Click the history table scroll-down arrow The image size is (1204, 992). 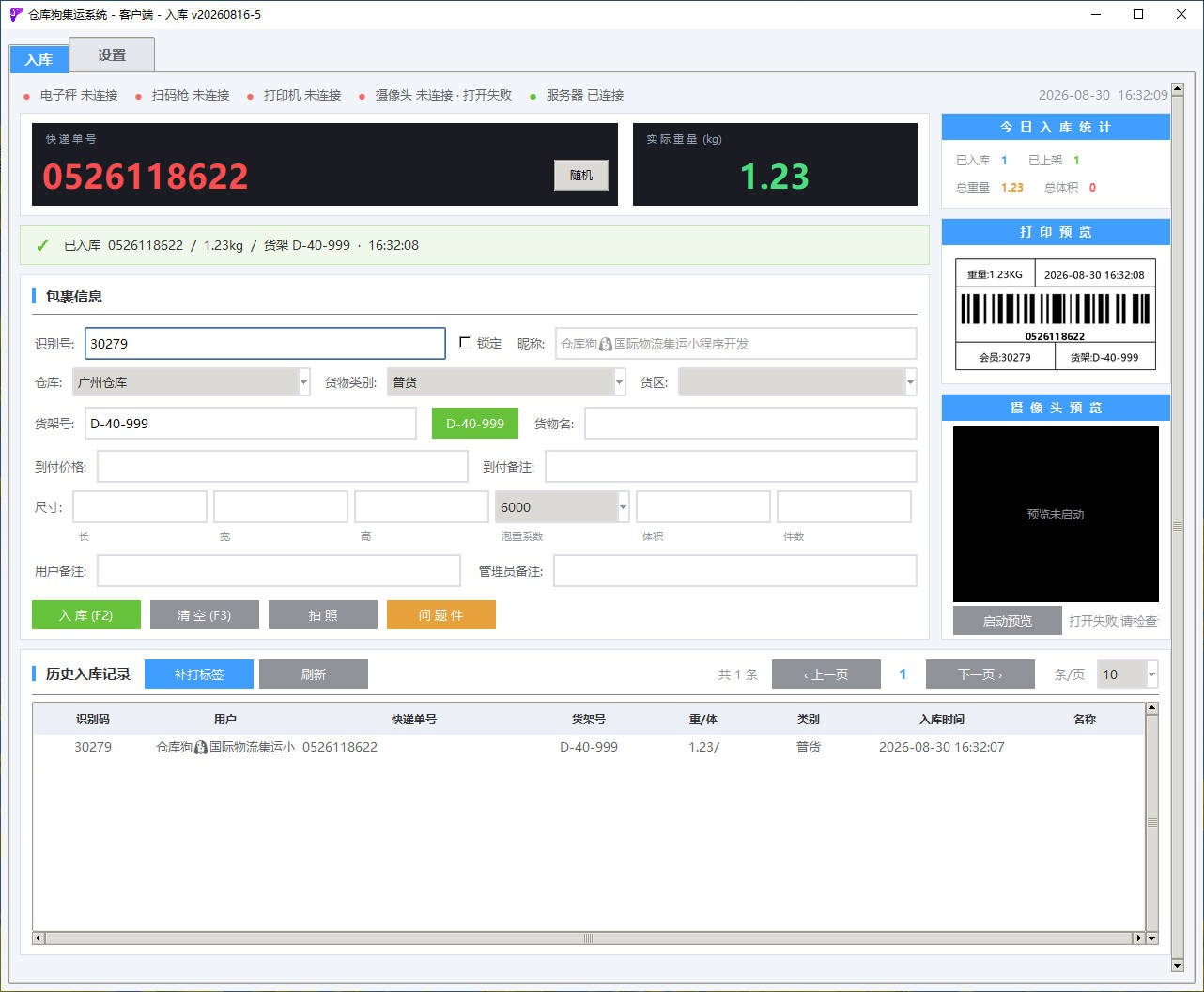coord(1152,938)
